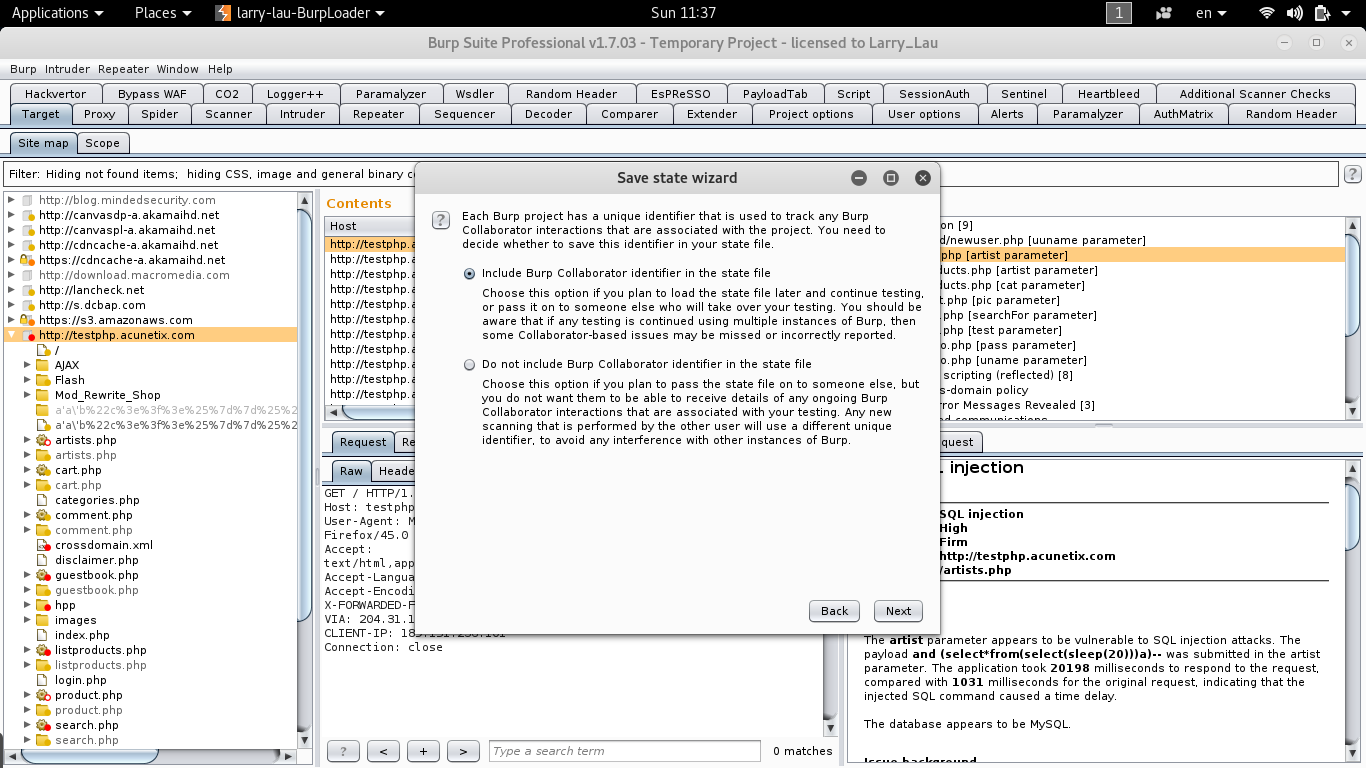The image size is (1366, 768).
Task: Switch to the Repeater tab
Action: 378,114
